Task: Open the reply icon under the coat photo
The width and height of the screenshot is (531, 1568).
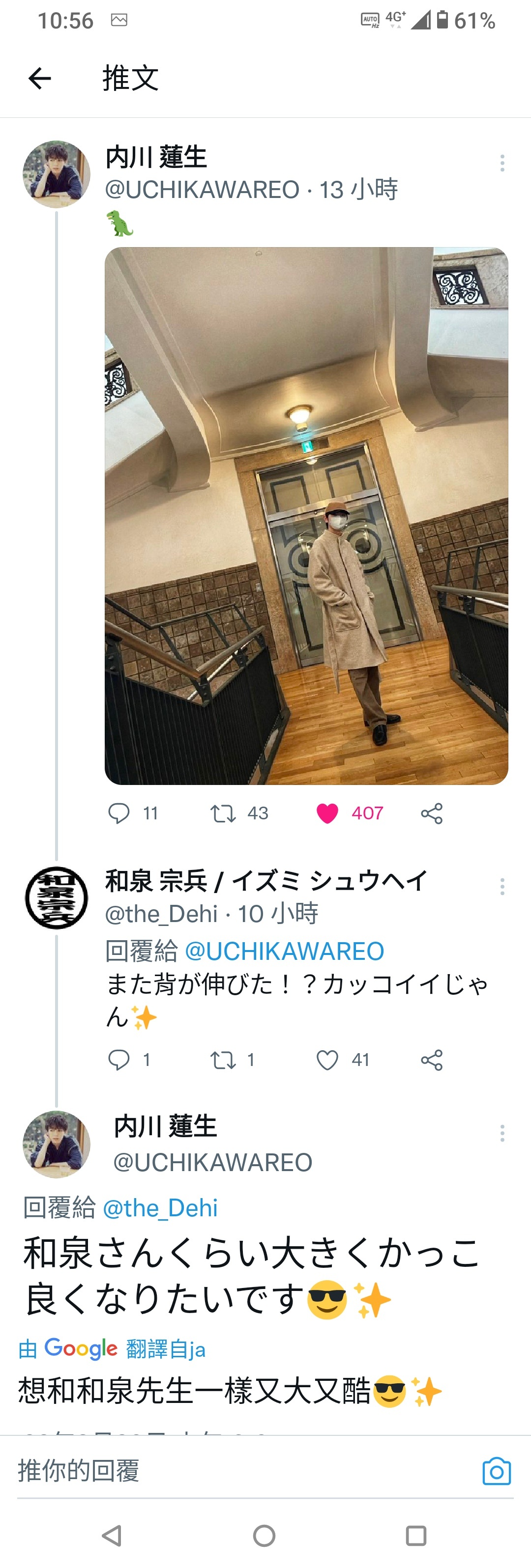Action: click(x=119, y=813)
